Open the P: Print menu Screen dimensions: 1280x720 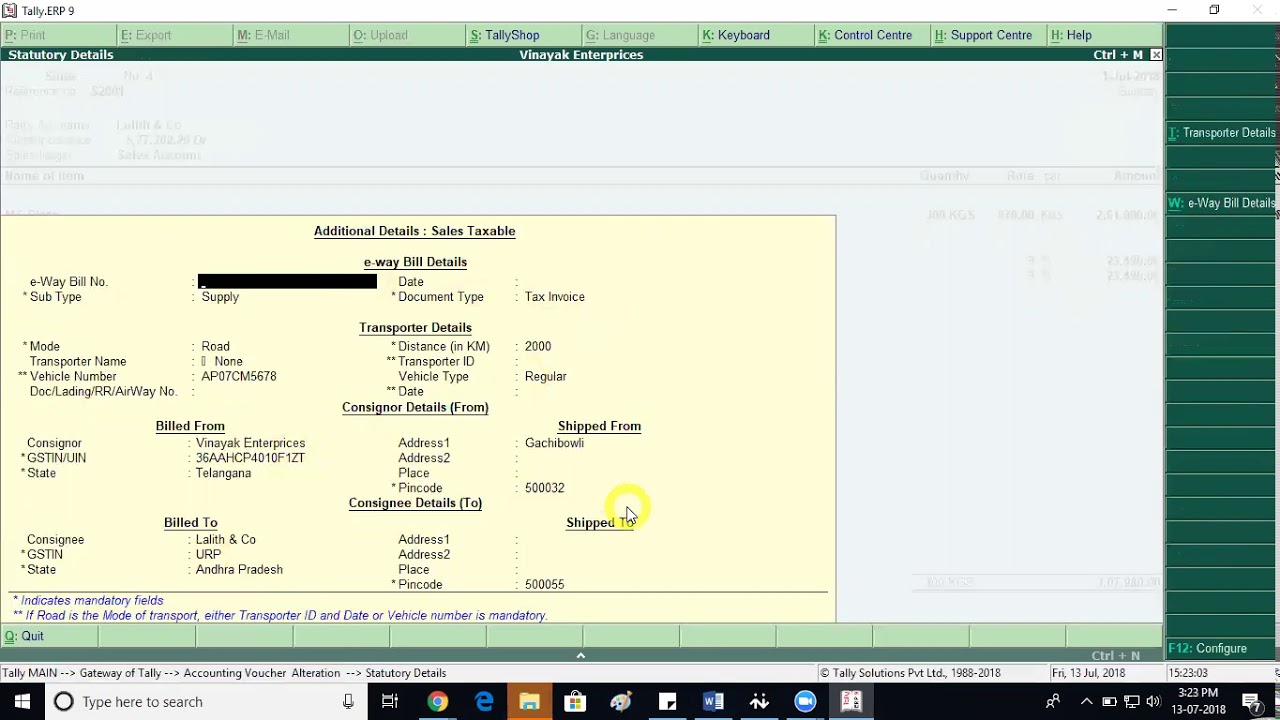[58, 35]
